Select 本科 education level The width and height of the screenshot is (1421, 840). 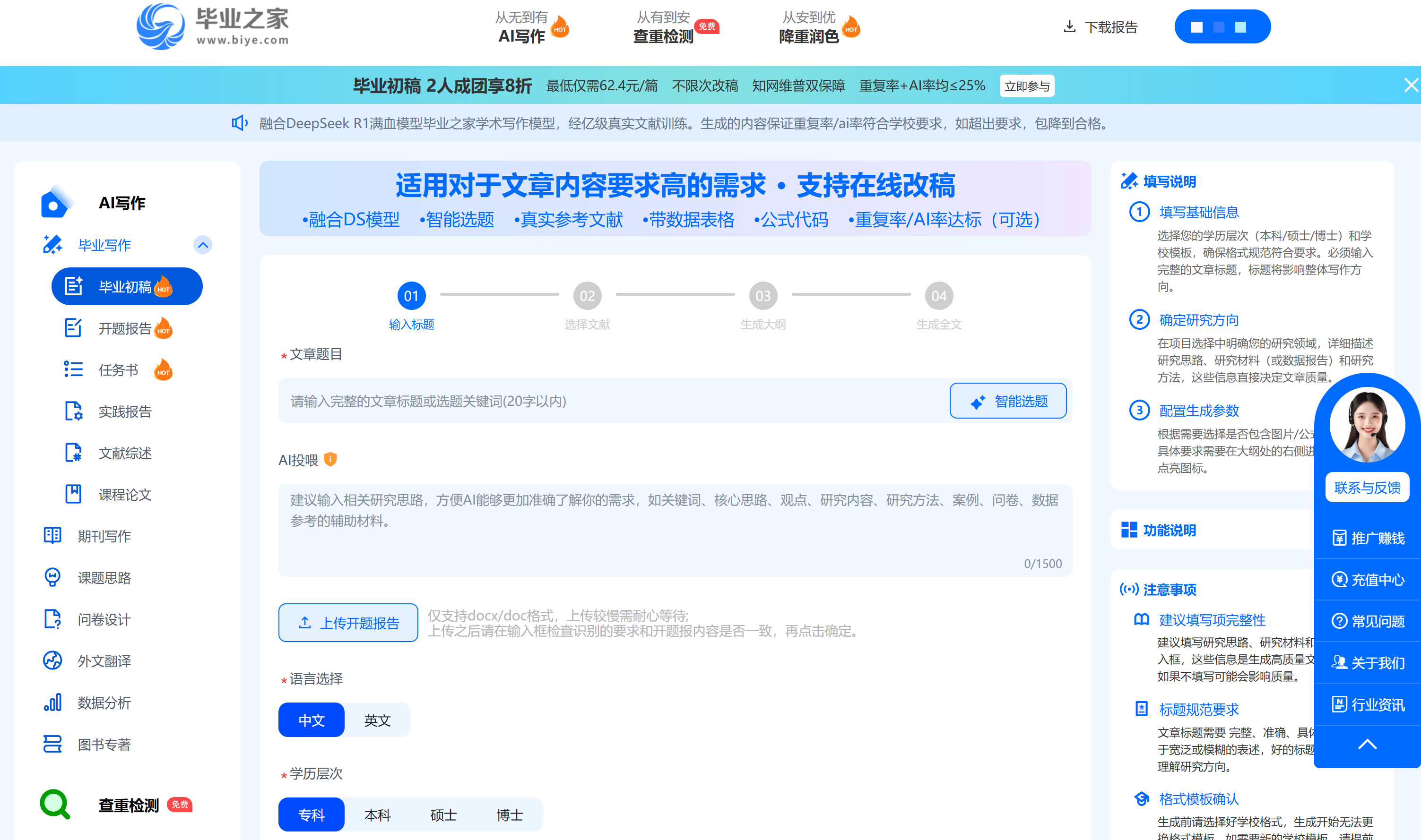[377, 814]
